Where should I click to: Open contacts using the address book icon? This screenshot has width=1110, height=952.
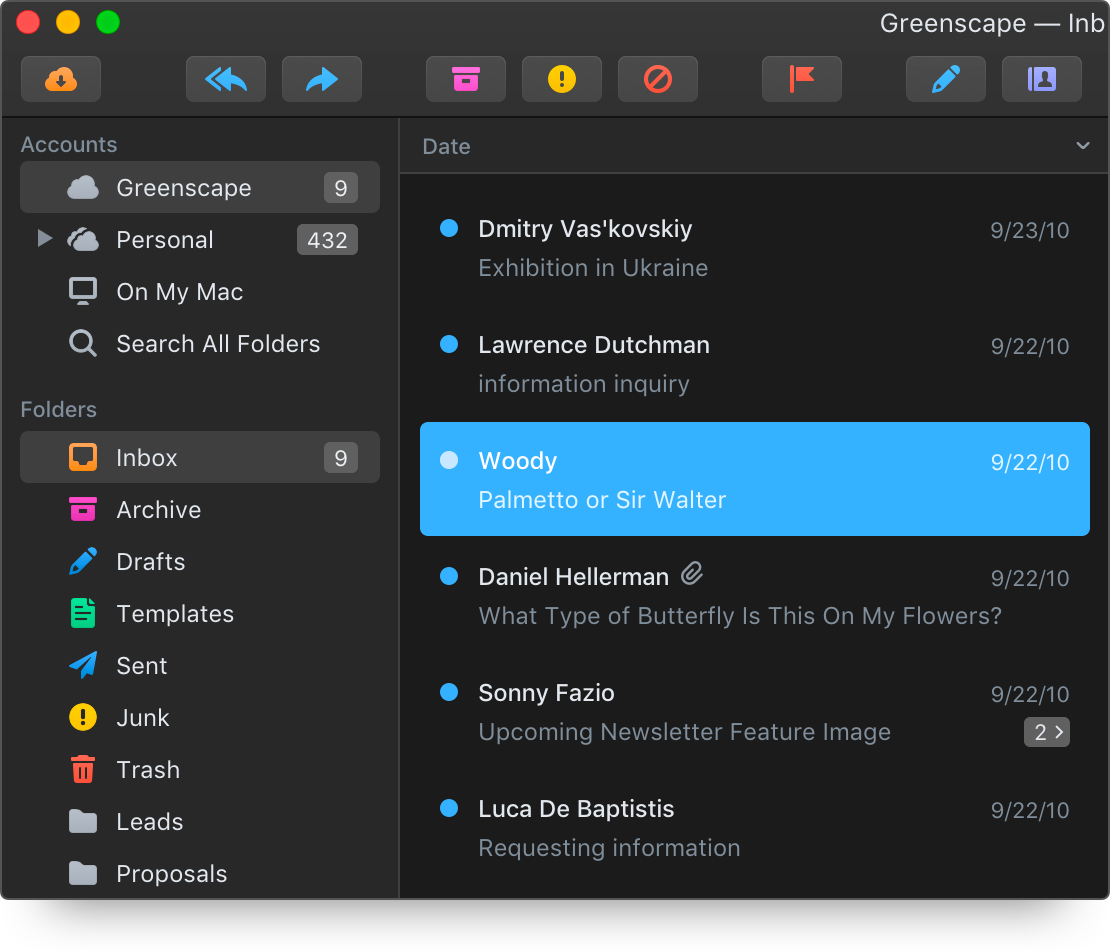(1041, 79)
